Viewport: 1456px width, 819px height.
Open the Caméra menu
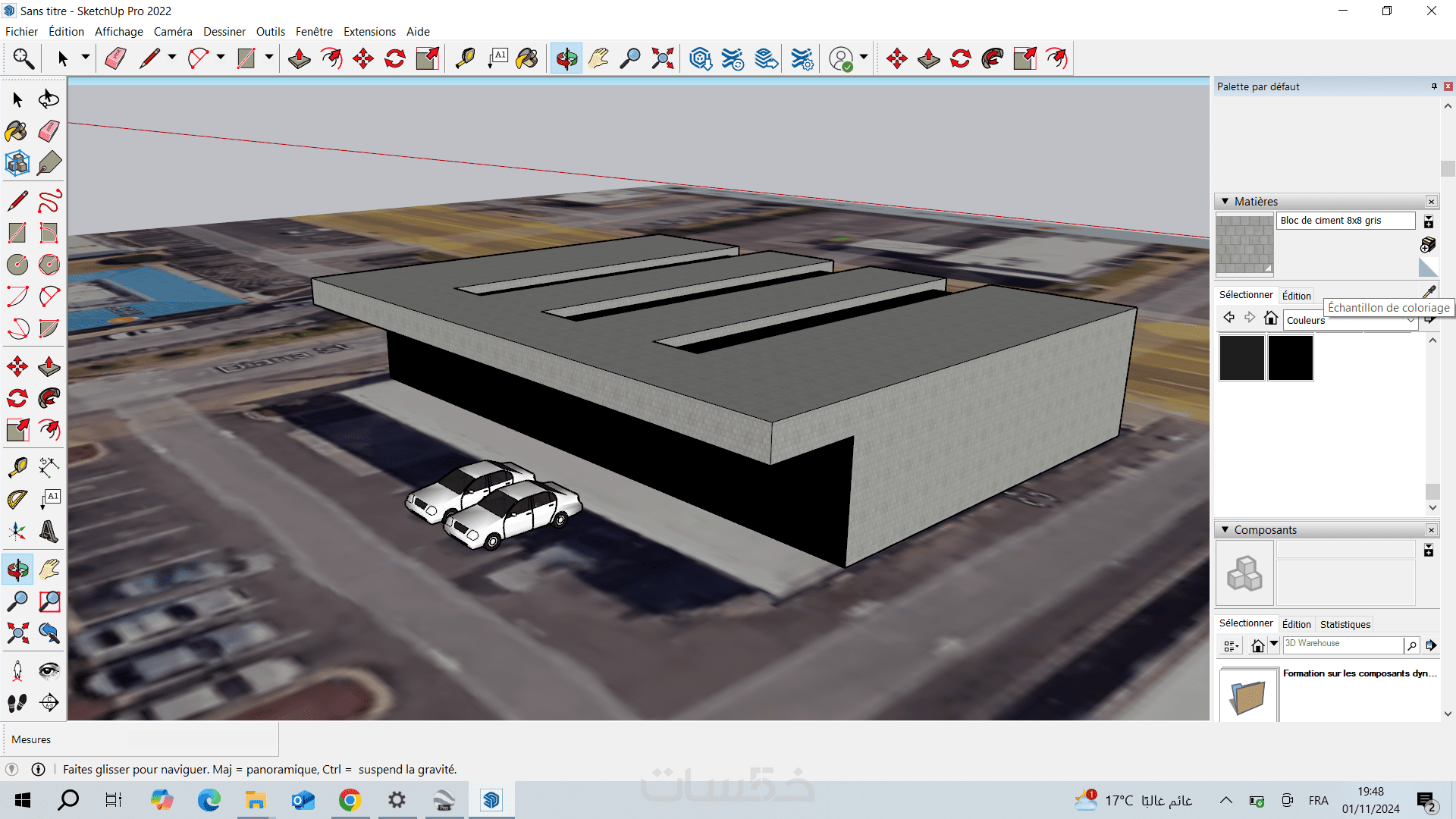172,31
